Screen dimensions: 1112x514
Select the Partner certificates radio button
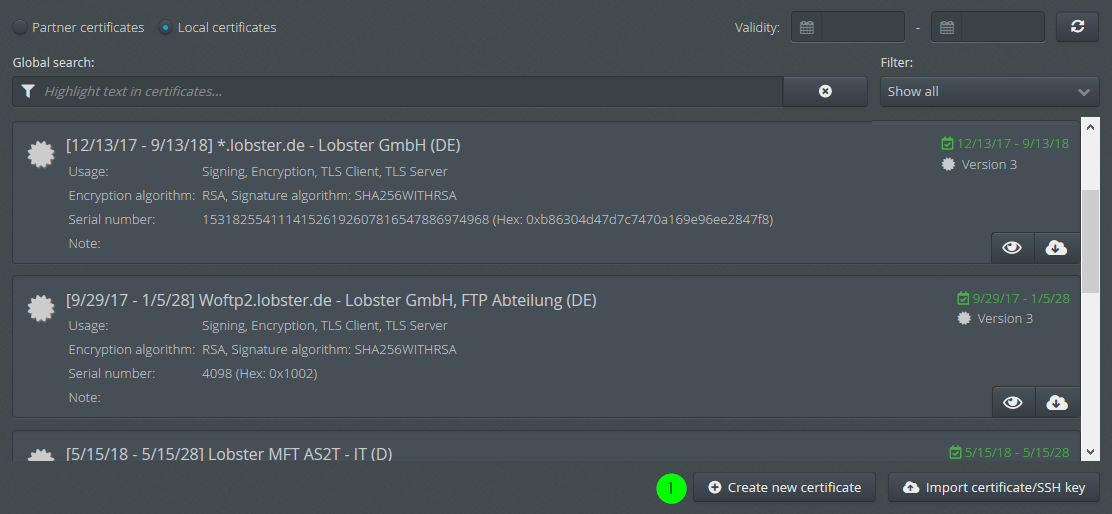coord(21,28)
